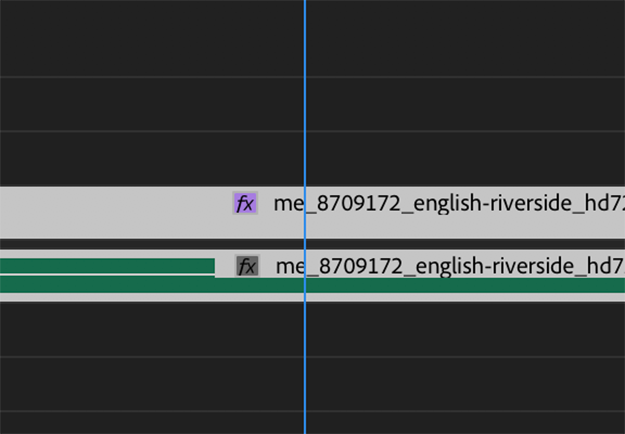Click the gray fx badge on audio clip
Viewport: 625px width, 434px height.
click(247, 266)
